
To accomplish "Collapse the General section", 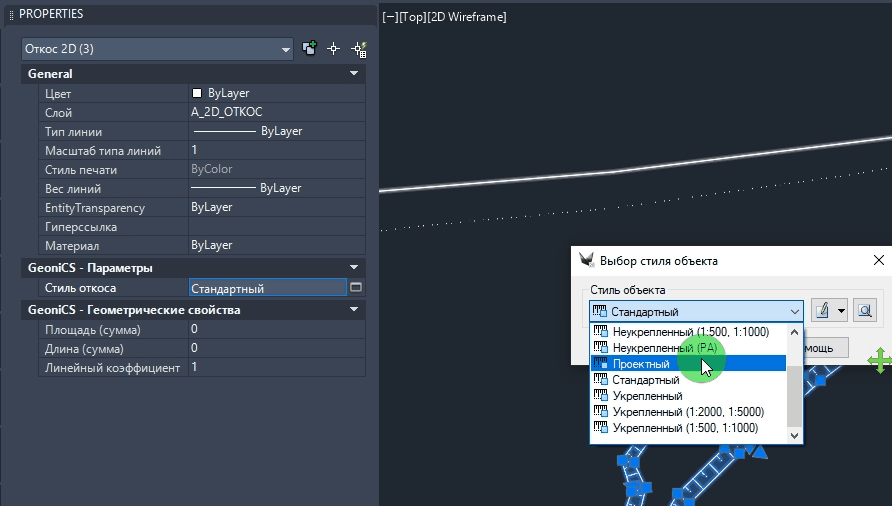I will pos(353,74).
